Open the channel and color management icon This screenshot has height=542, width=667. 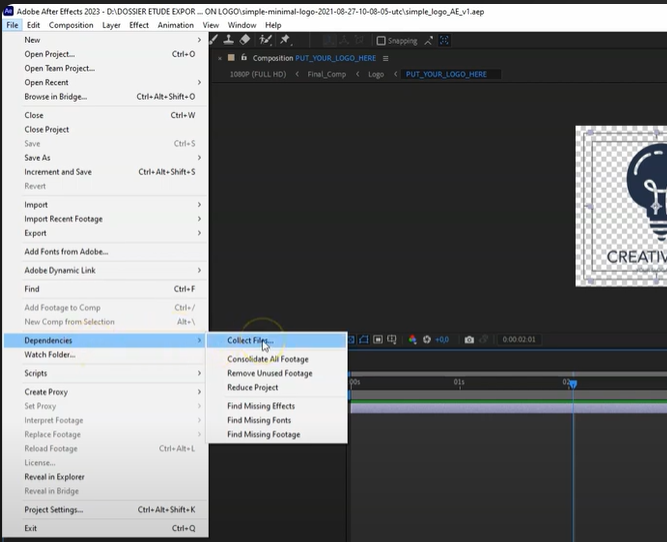(x=412, y=340)
